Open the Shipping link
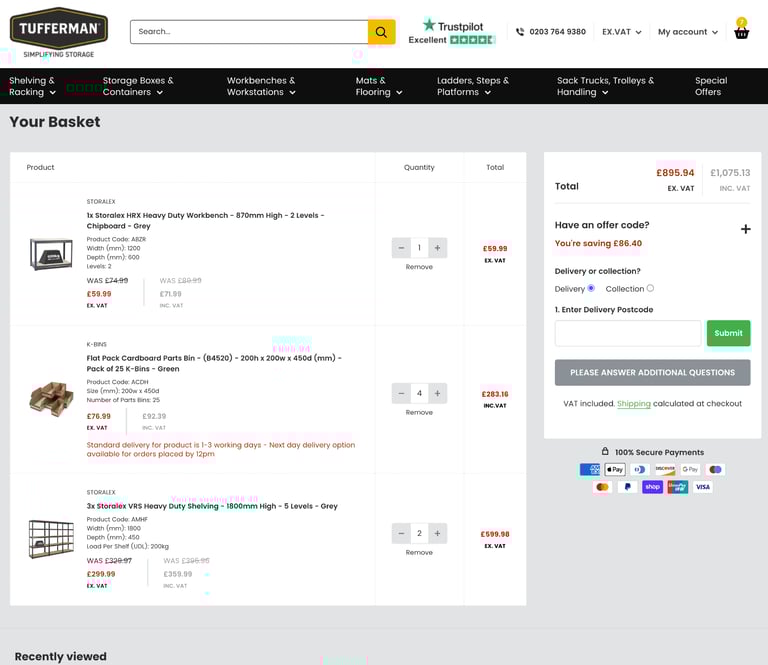The height and width of the screenshot is (665, 768). (634, 404)
